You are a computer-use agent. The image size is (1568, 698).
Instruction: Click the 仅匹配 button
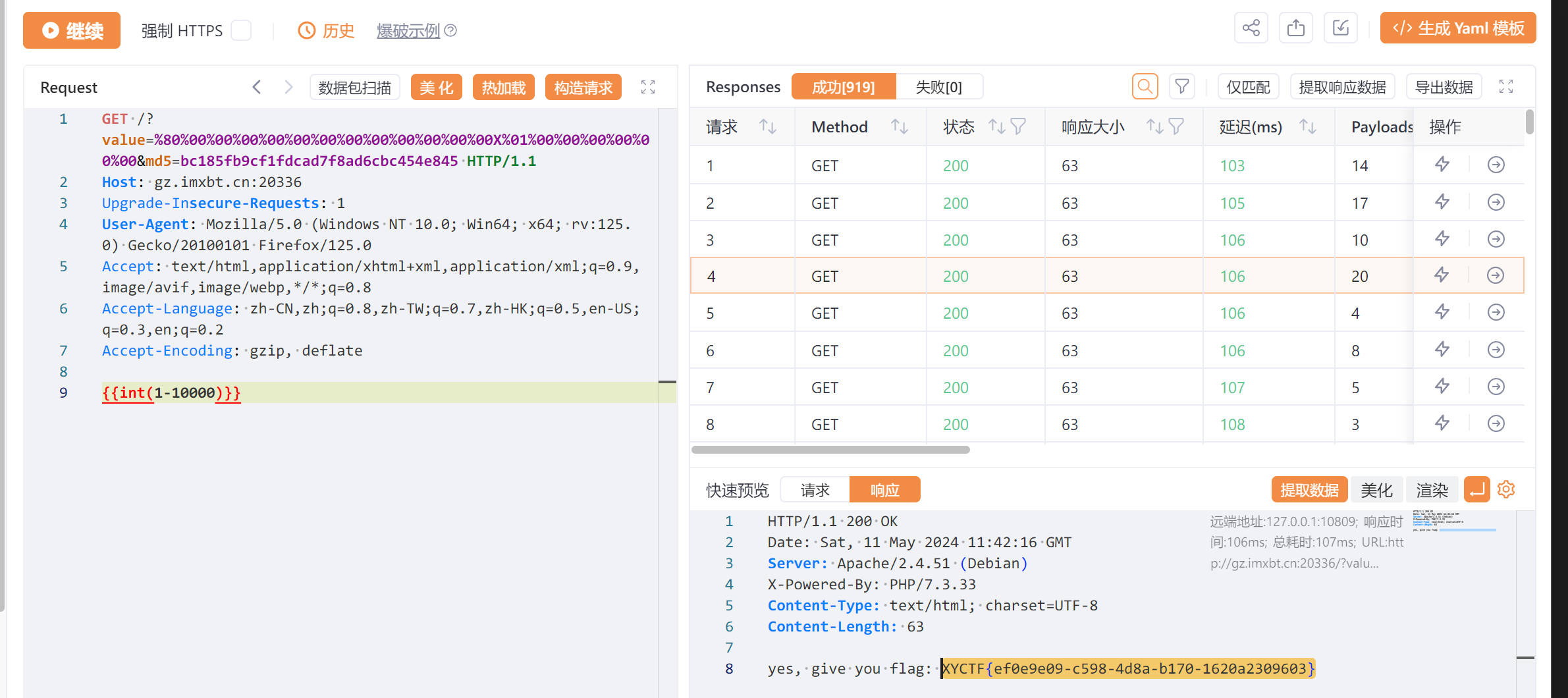coord(1248,87)
